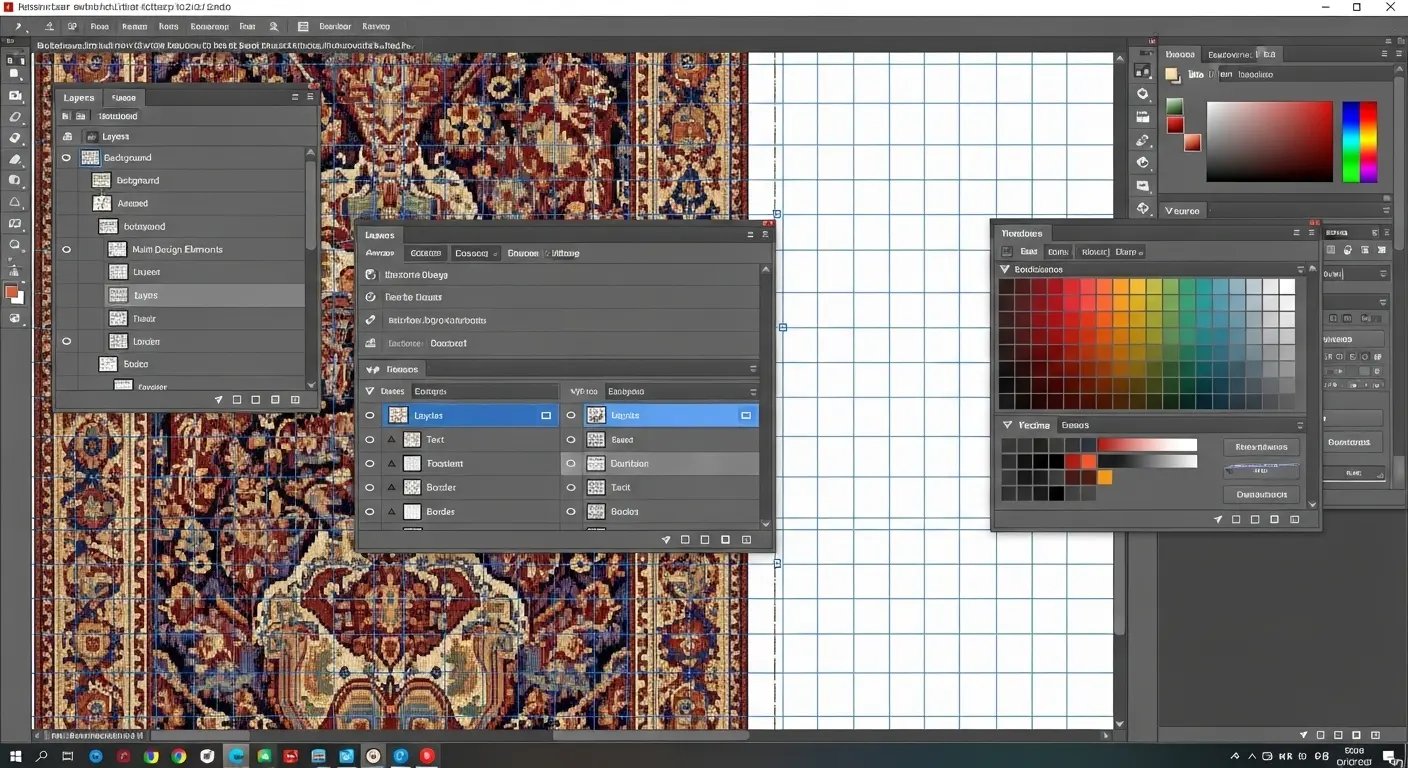Click the Chrome icon in taskbar

178,756
